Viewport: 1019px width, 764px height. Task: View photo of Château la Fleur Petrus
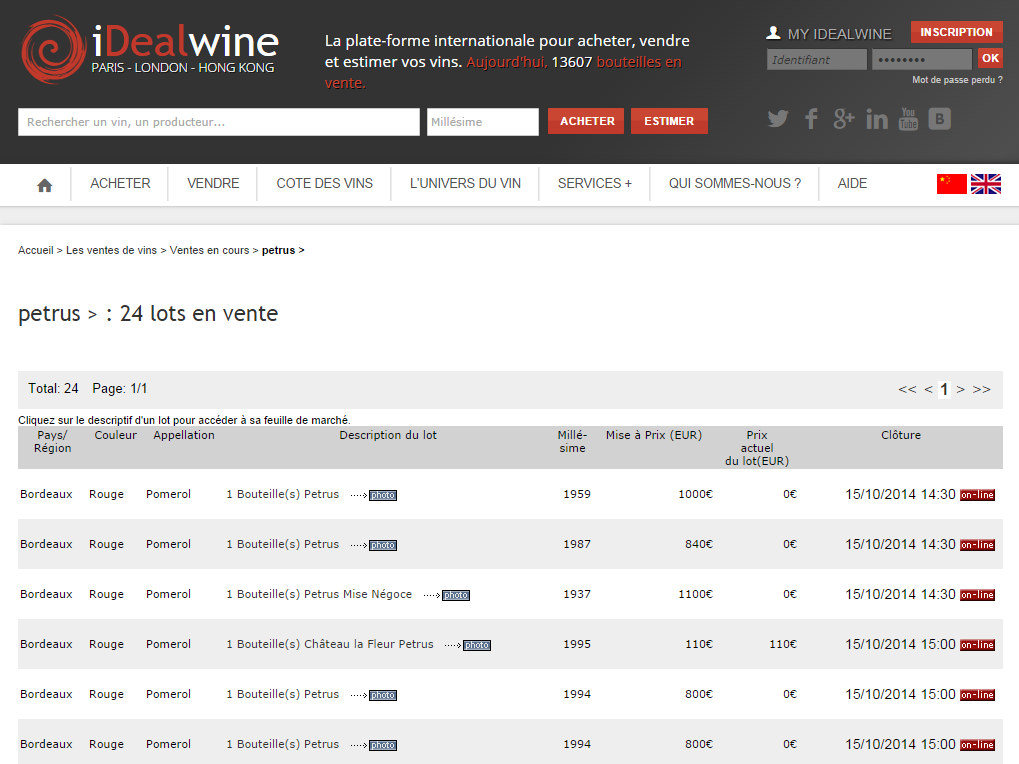pyautogui.click(x=477, y=645)
